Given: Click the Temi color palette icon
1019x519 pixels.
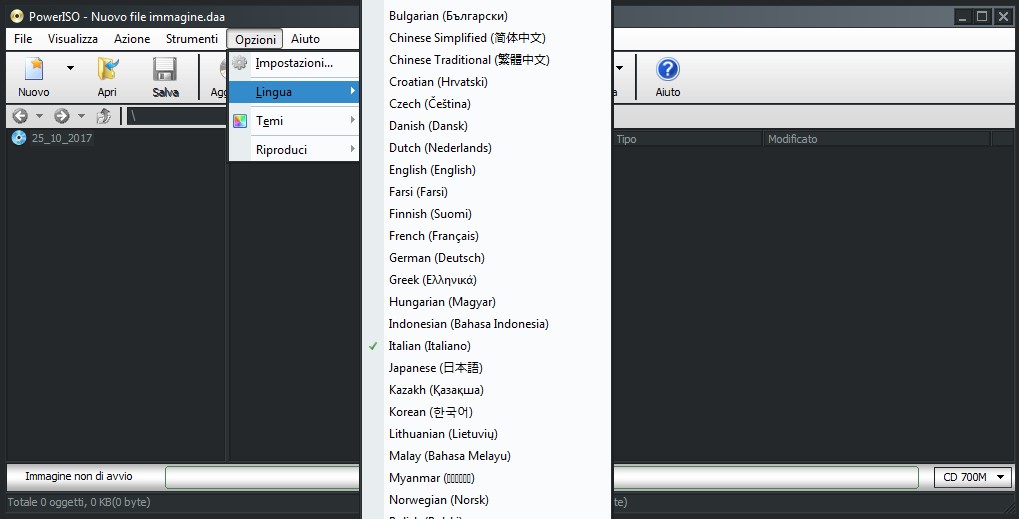Looking at the screenshot, I should 240,121.
